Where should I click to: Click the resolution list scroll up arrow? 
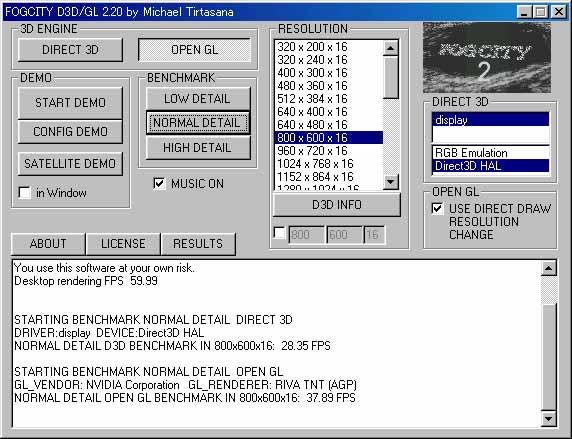pyautogui.click(x=391, y=48)
